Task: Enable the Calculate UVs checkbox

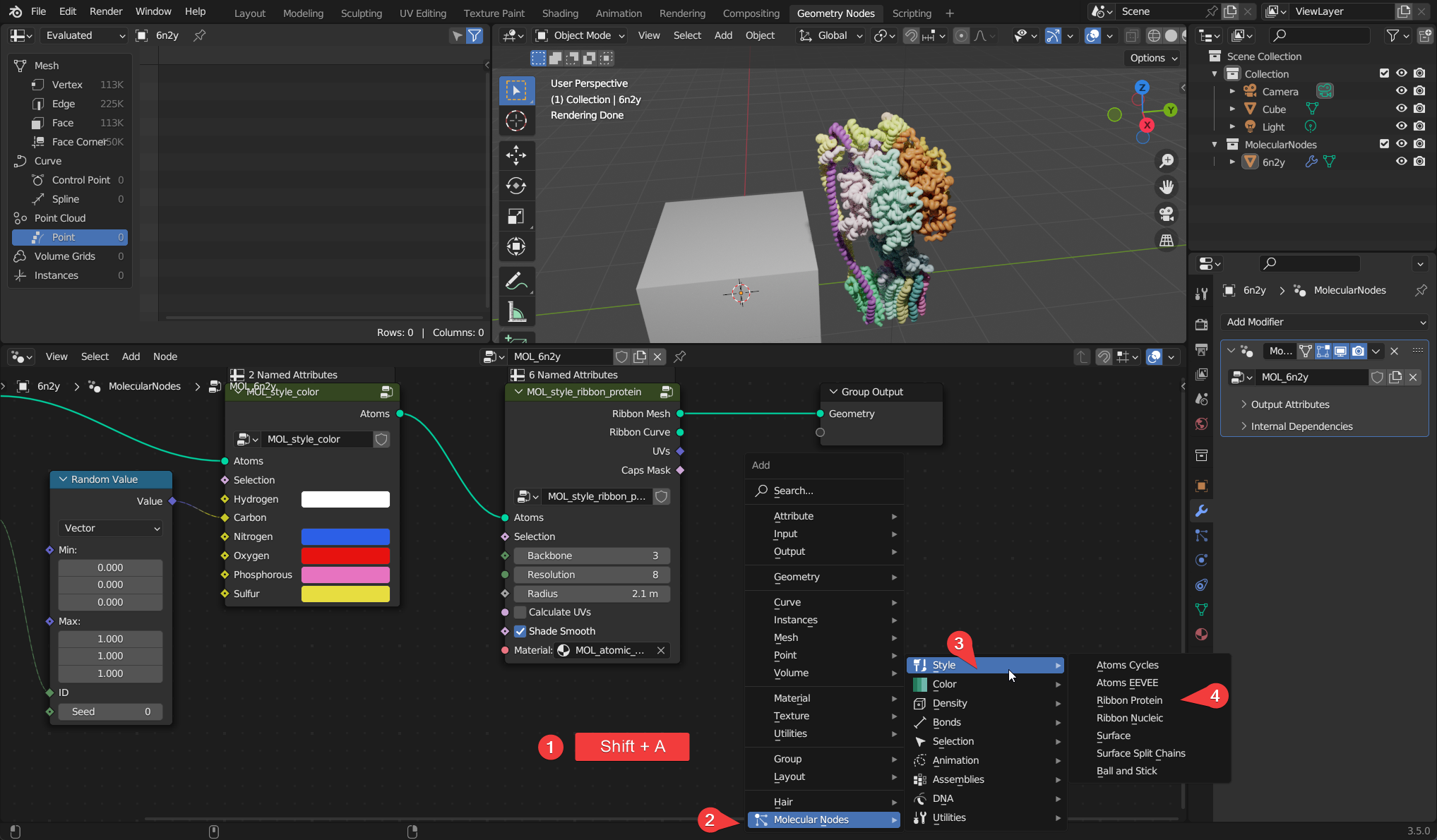Action: click(x=520, y=612)
